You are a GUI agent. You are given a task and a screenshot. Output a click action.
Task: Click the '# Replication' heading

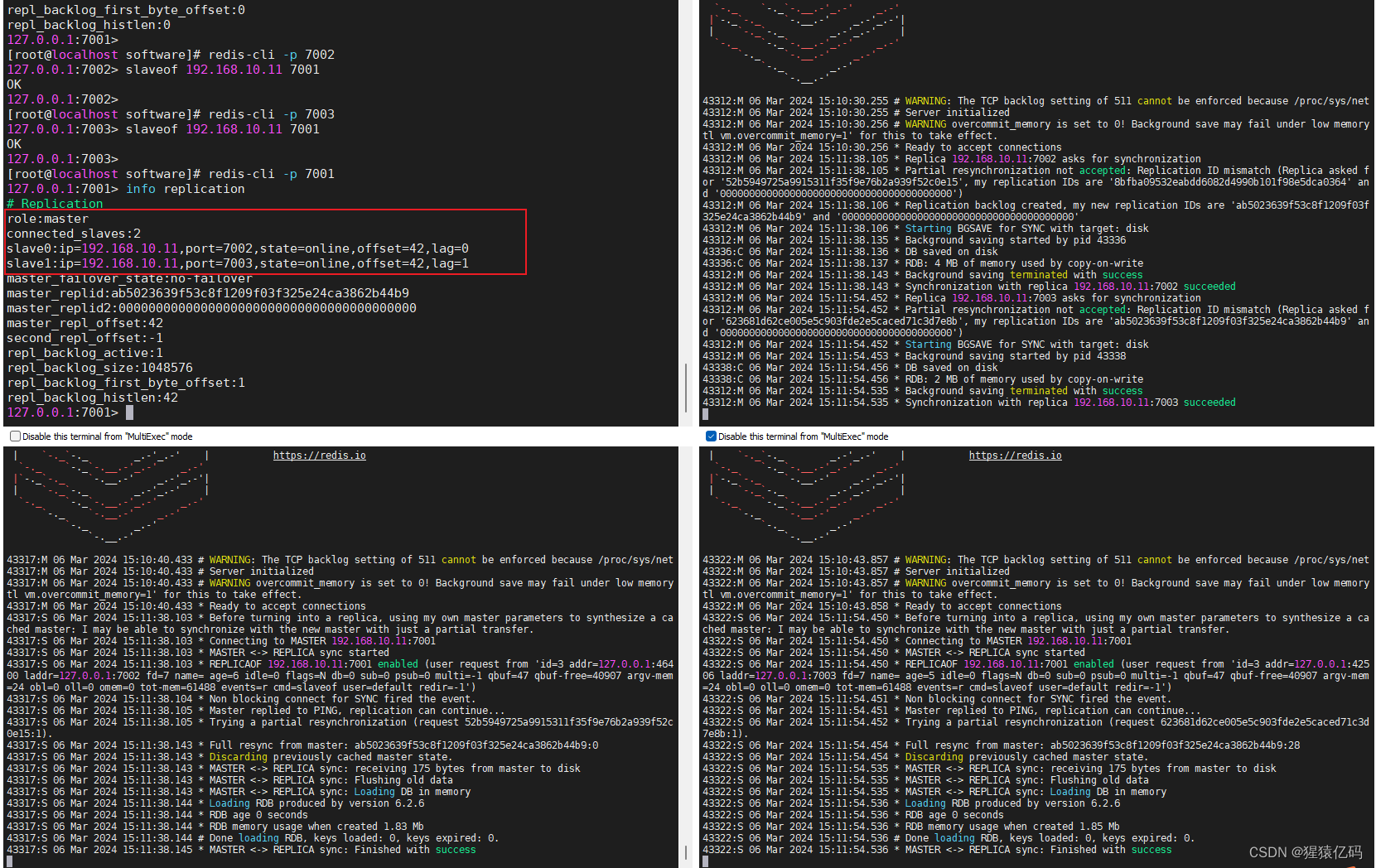click(x=56, y=204)
